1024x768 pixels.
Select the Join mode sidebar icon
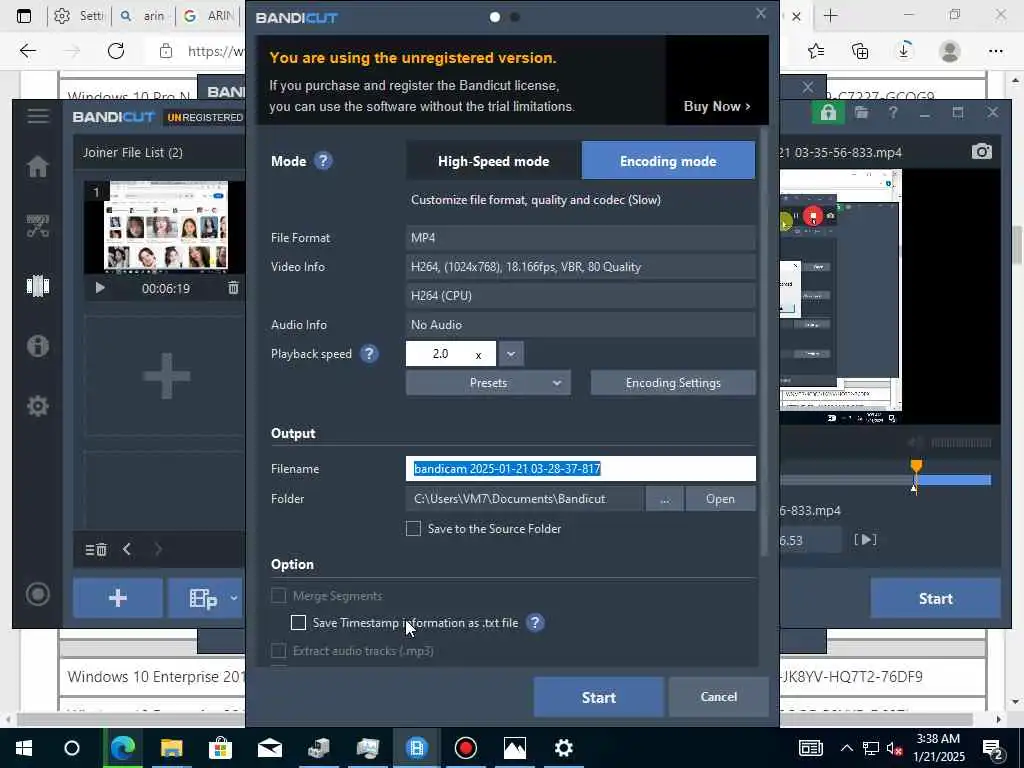coord(38,285)
